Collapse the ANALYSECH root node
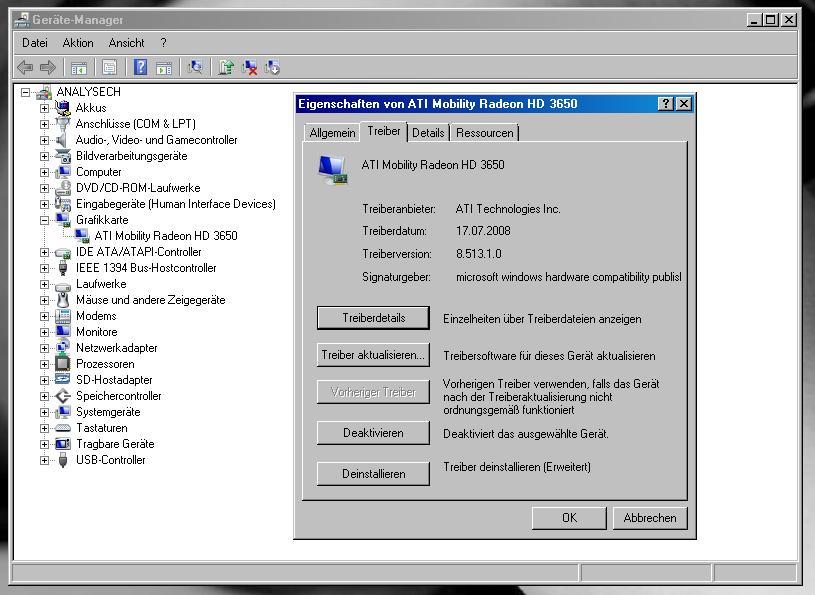This screenshot has width=815, height=595. (x=25, y=92)
